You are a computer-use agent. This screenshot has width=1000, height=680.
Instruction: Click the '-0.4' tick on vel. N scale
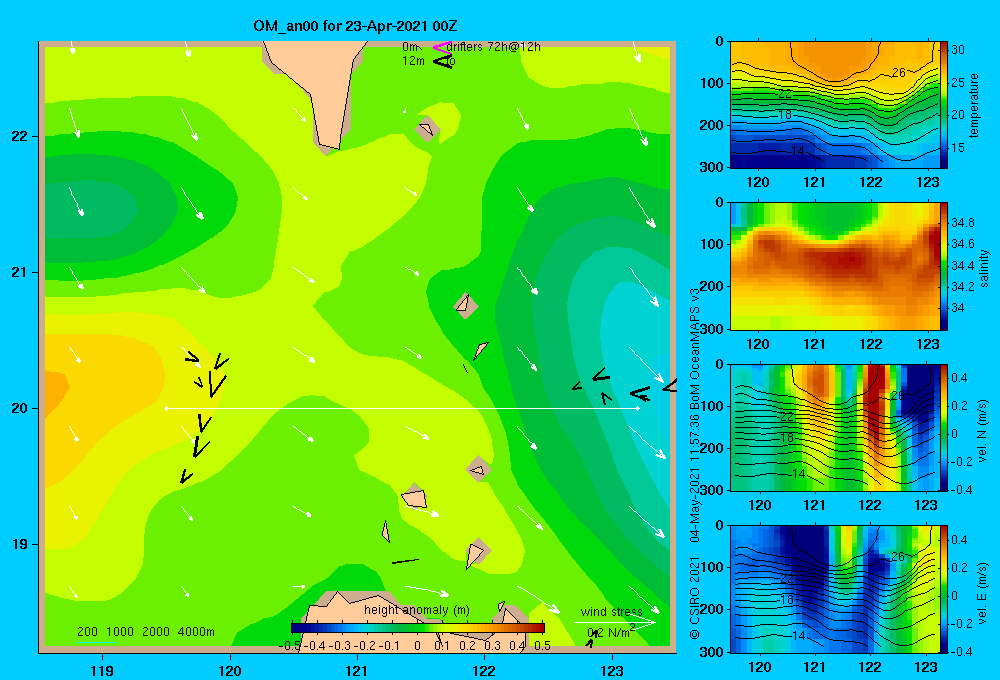click(x=960, y=490)
